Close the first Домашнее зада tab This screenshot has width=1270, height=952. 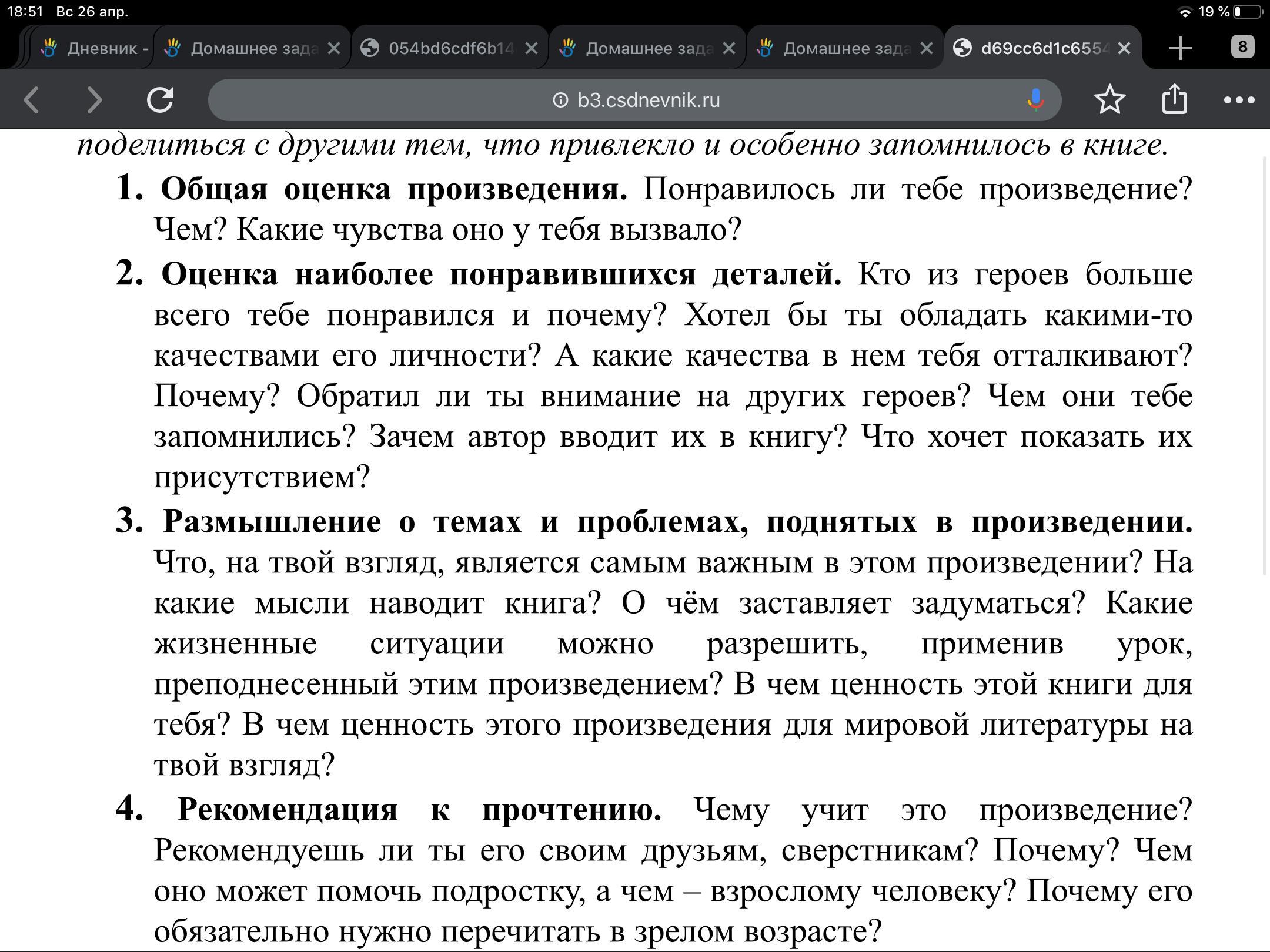point(333,48)
